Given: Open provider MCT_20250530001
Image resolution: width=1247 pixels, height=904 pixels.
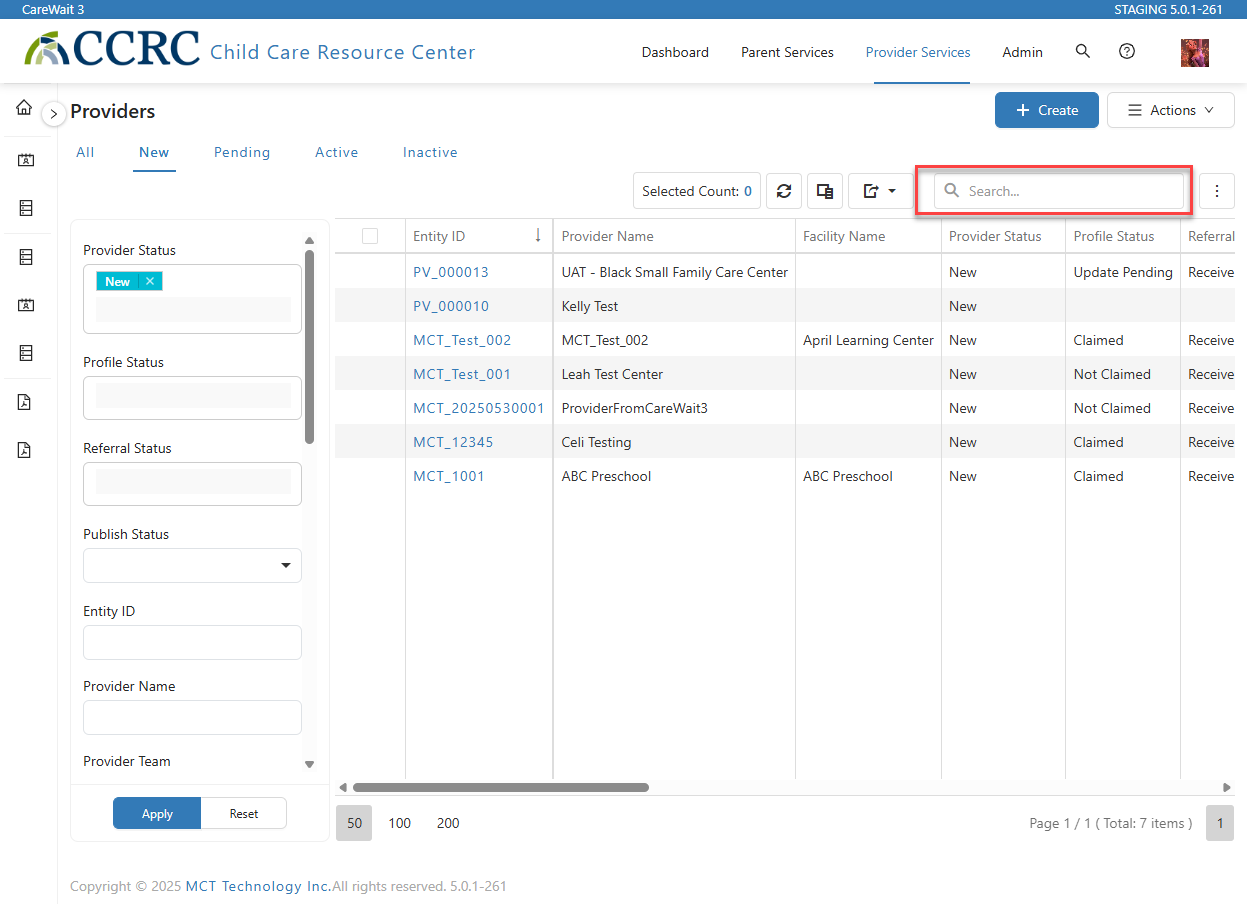Looking at the screenshot, I should tap(479, 408).
